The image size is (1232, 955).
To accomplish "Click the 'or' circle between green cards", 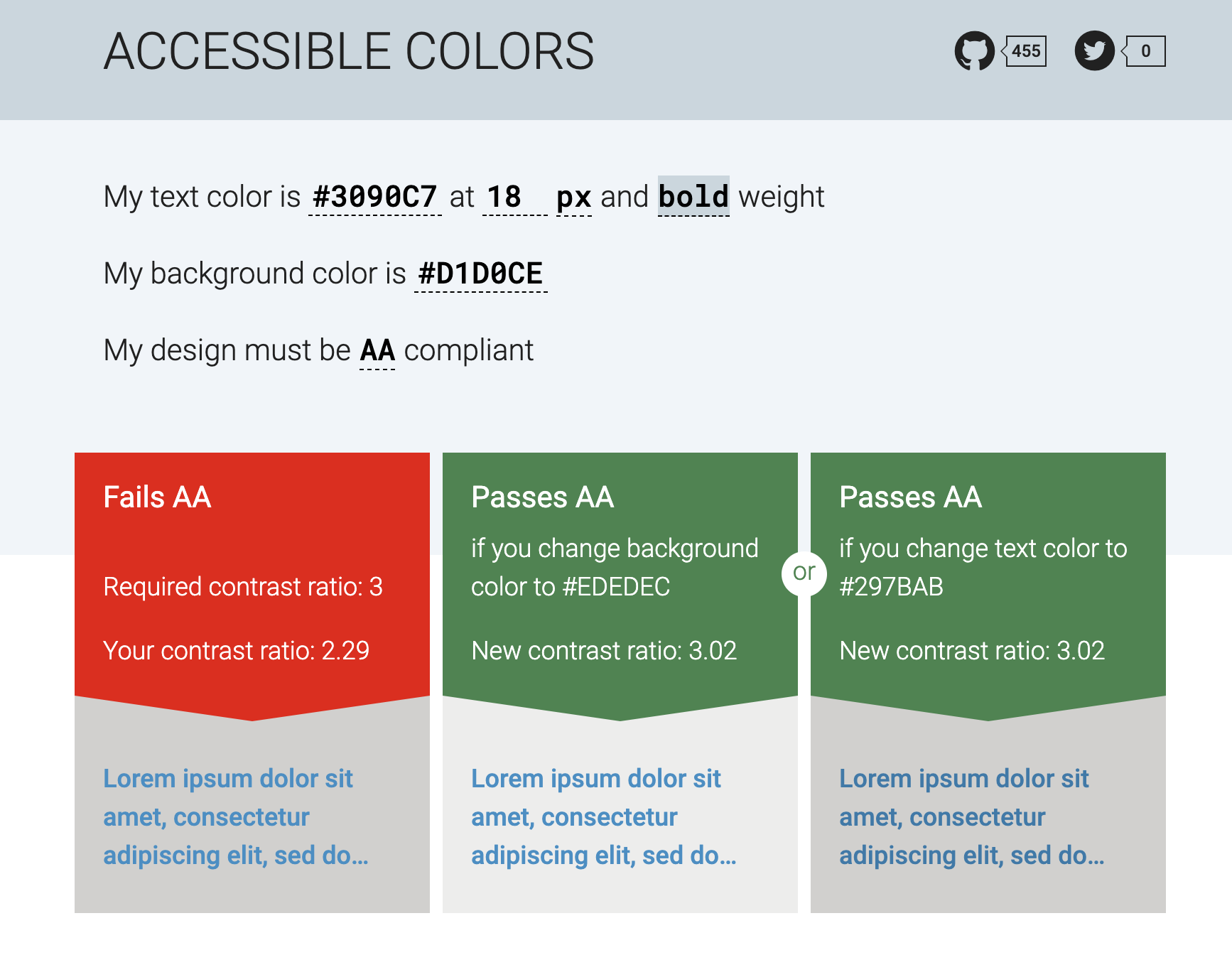I will pyautogui.click(x=804, y=573).
